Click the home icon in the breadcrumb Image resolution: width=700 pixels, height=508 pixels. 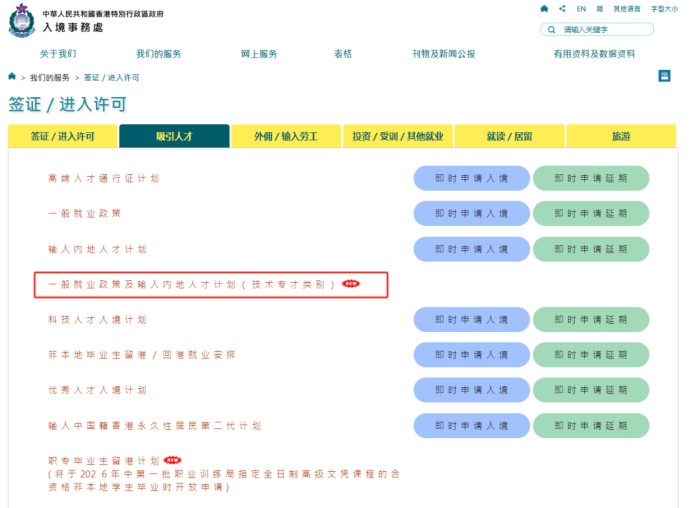coord(12,76)
